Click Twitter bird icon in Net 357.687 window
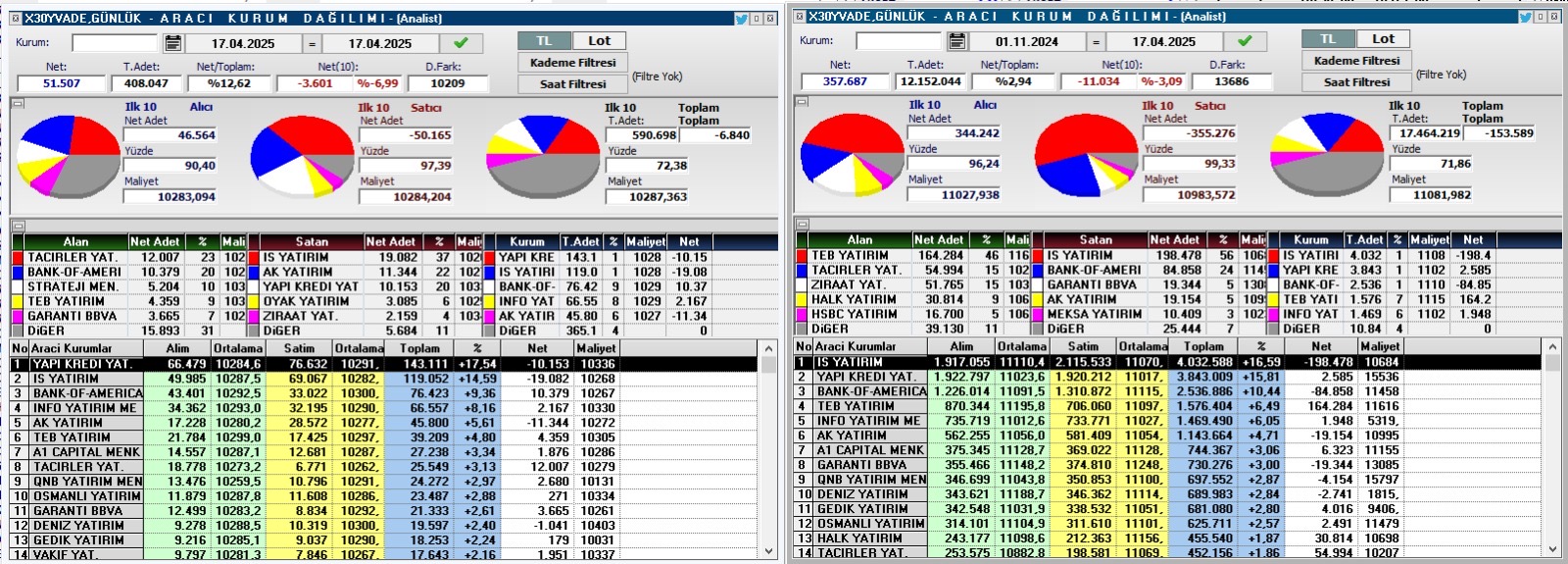Image resolution: width=1568 pixels, height=564 pixels. (x=1526, y=16)
